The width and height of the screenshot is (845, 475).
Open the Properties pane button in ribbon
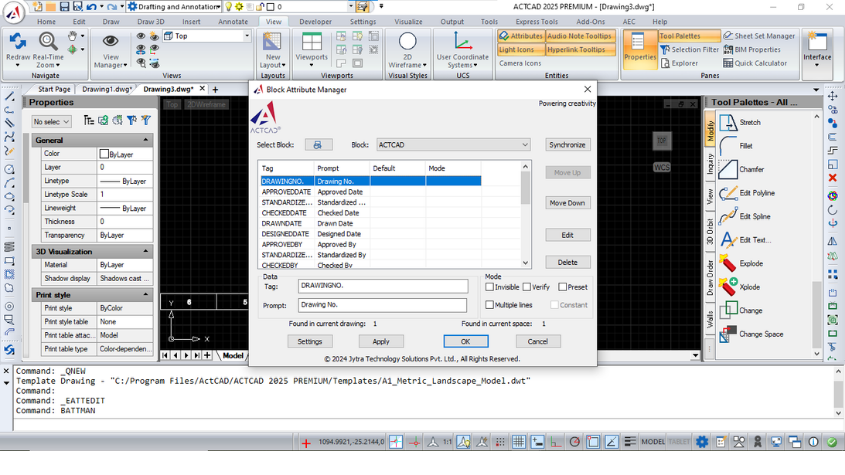[x=640, y=50]
